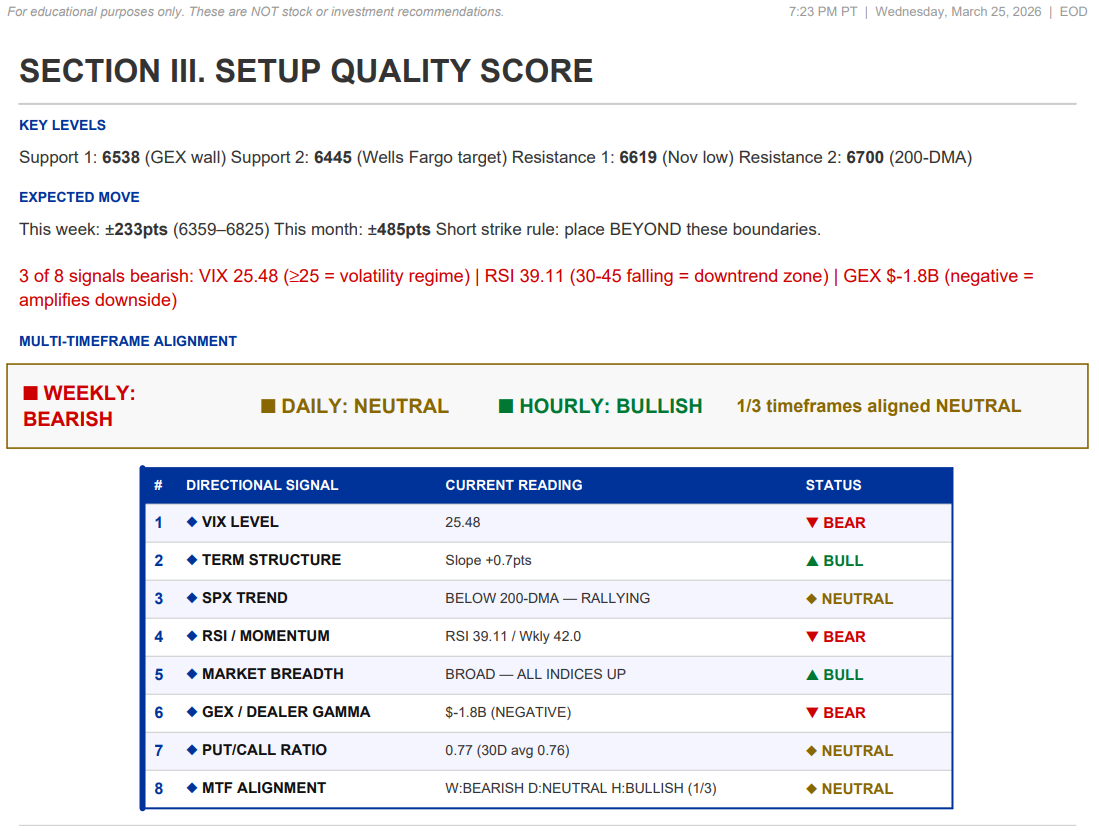This screenshot has width=1099, height=831.
Task: Click the green bull arrow for MARKET BREADTH
Action: coord(813,675)
